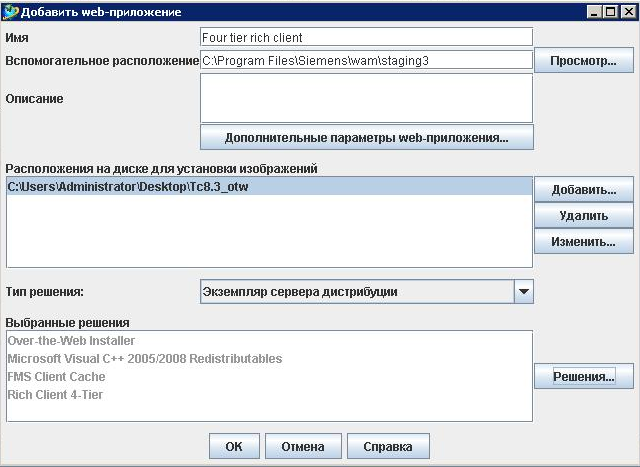Click the Удалить button
The image size is (640, 467).
pyautogui.click(x=584, y=216)
